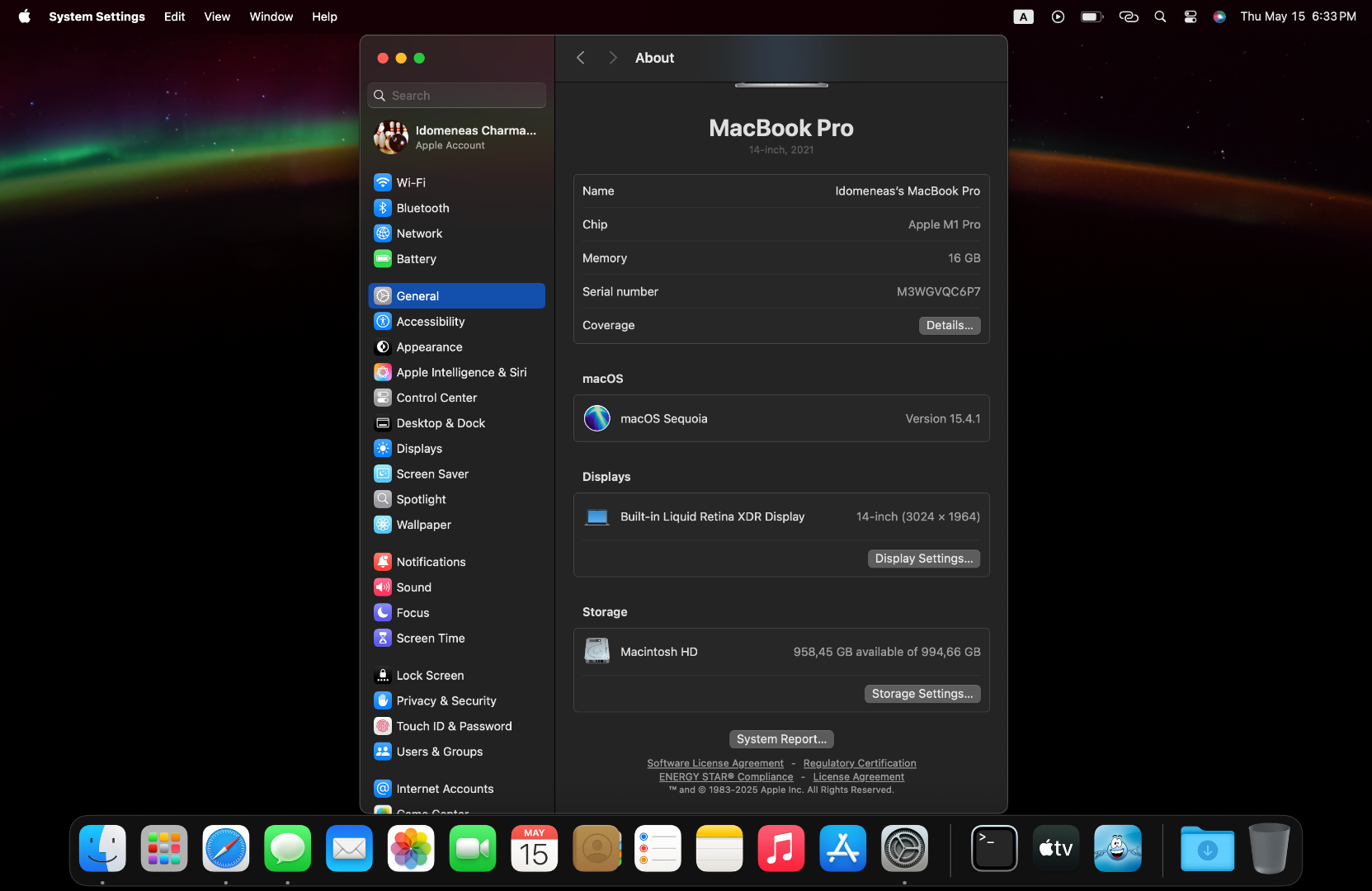
Task: Open Safari from the Dock
Action: pos(226,848)
